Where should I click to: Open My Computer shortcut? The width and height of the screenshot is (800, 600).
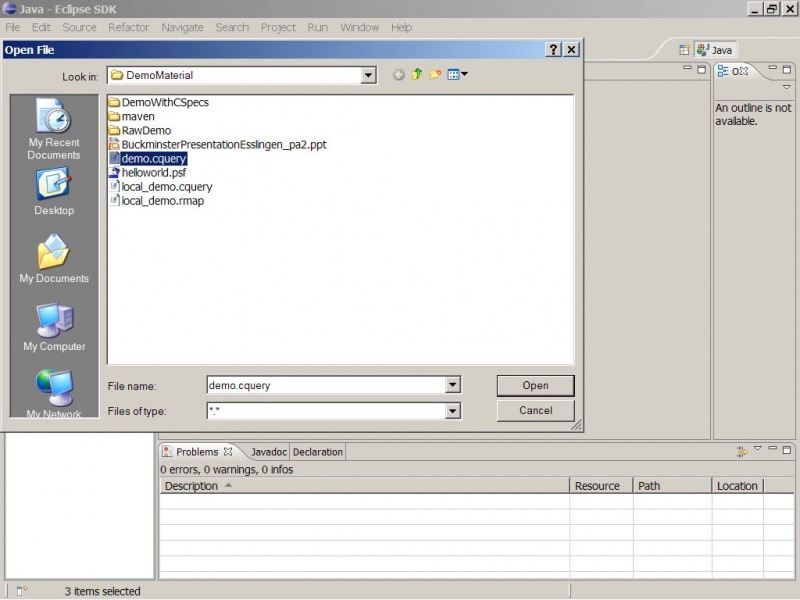pyautogui.click(x=54, y=327)
